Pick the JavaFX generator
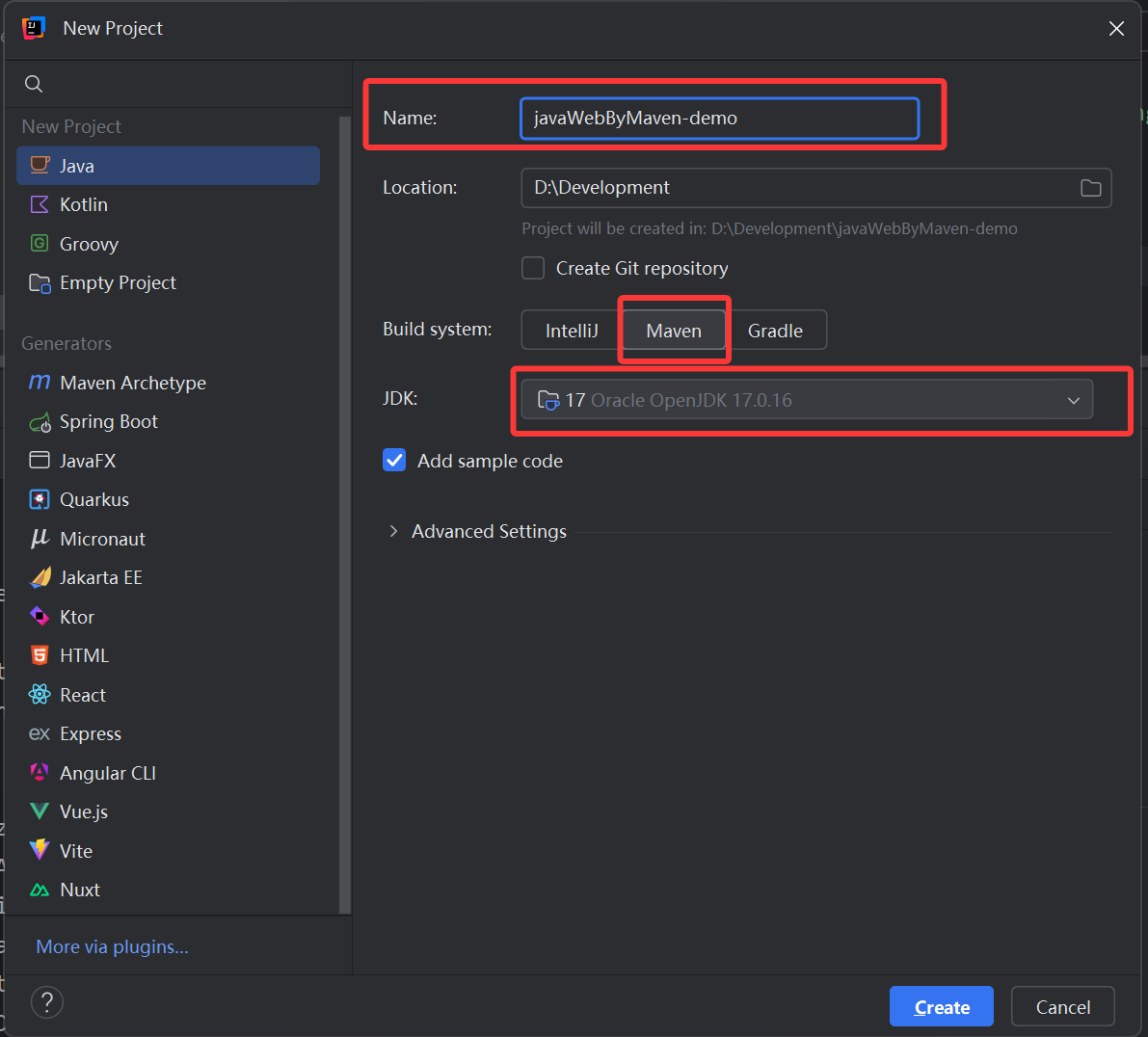 (168, 461)
